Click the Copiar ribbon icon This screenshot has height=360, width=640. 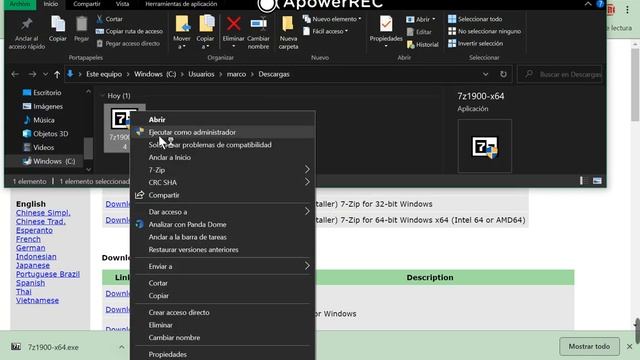click(x=58, y=24)
